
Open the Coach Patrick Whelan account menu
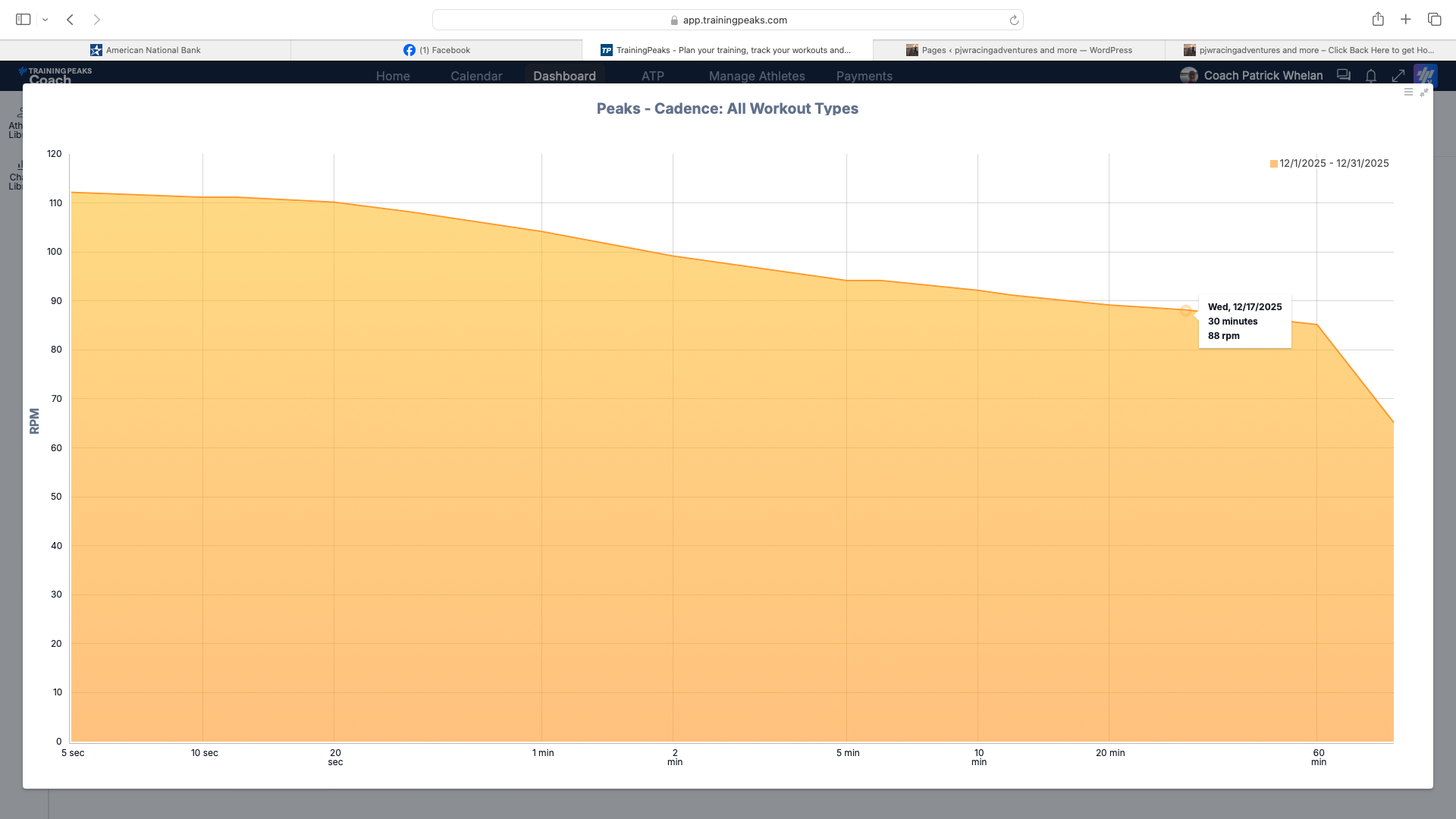coord(1263,75)
